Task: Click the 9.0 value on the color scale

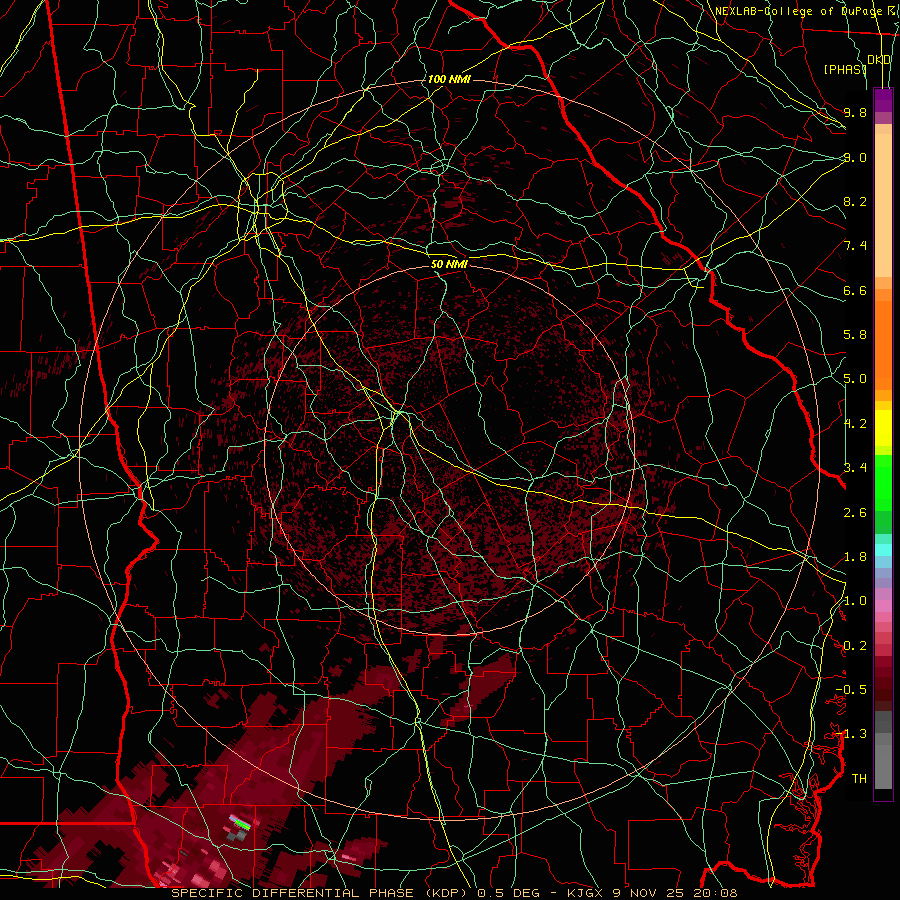Action: (855, 157)
